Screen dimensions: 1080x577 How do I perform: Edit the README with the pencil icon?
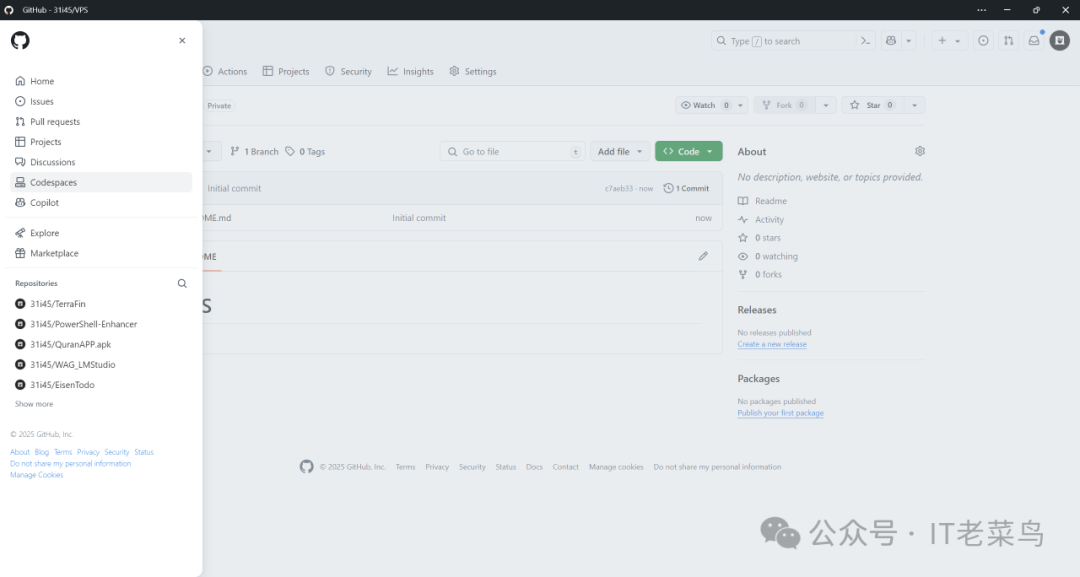703,256
